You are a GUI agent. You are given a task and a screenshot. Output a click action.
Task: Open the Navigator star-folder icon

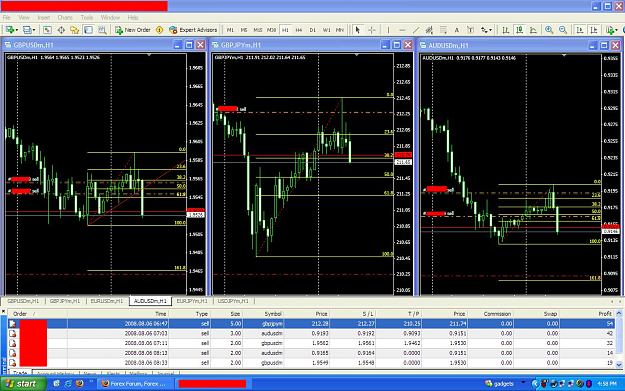point(75,30)
